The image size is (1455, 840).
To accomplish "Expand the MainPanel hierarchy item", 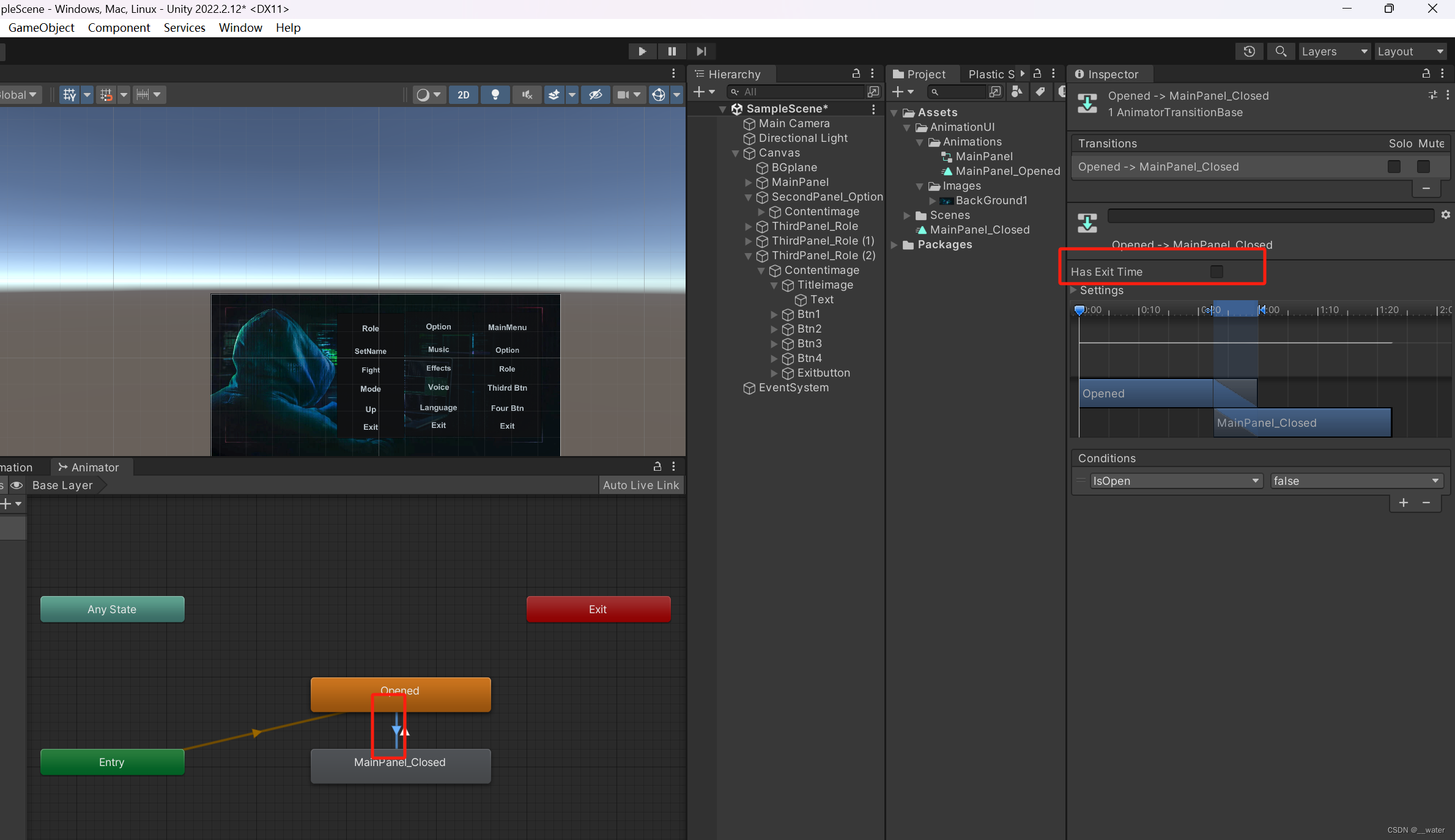I will click(747, 182).
